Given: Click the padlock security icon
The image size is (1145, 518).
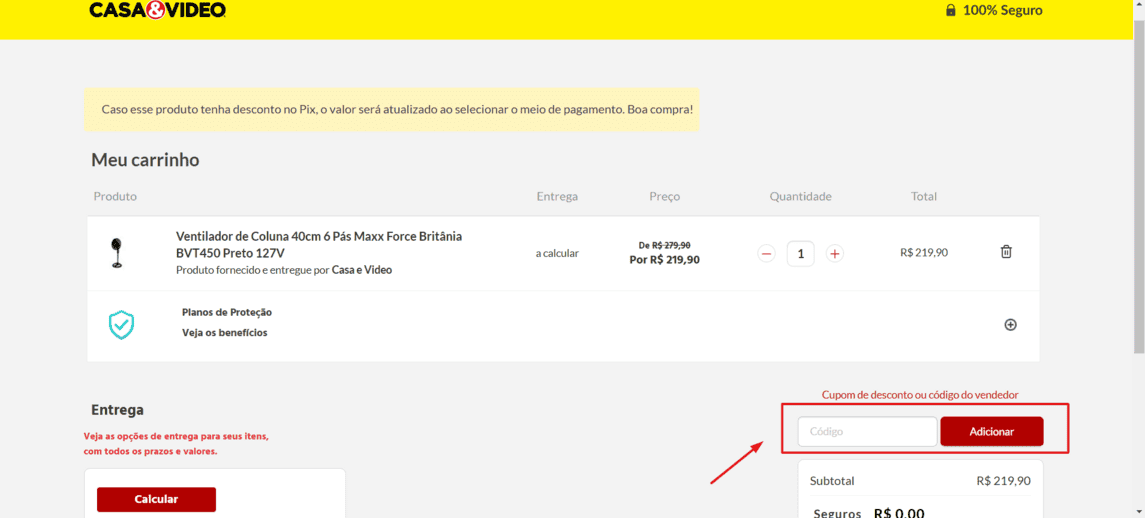Looking at the screenshot, I should (950, 10).
